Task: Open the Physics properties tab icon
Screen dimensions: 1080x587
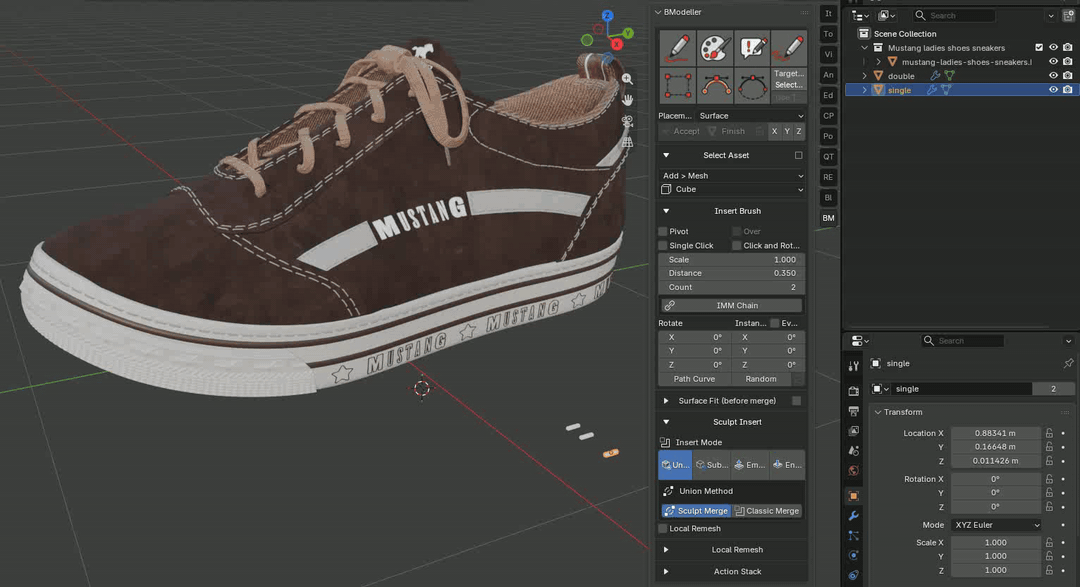Action: tap(853, 555)
